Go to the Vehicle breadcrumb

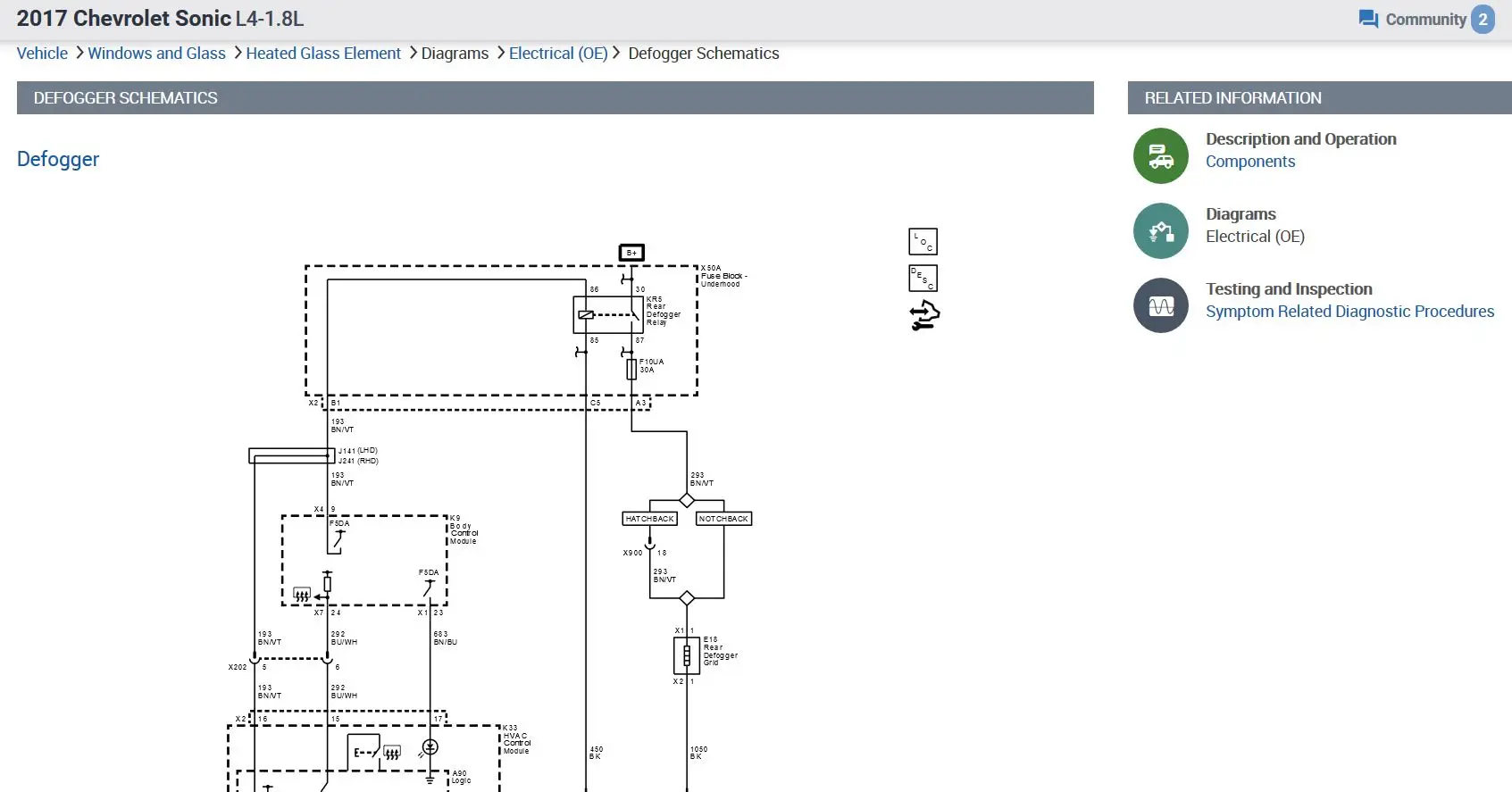click(x=42, y=54)
